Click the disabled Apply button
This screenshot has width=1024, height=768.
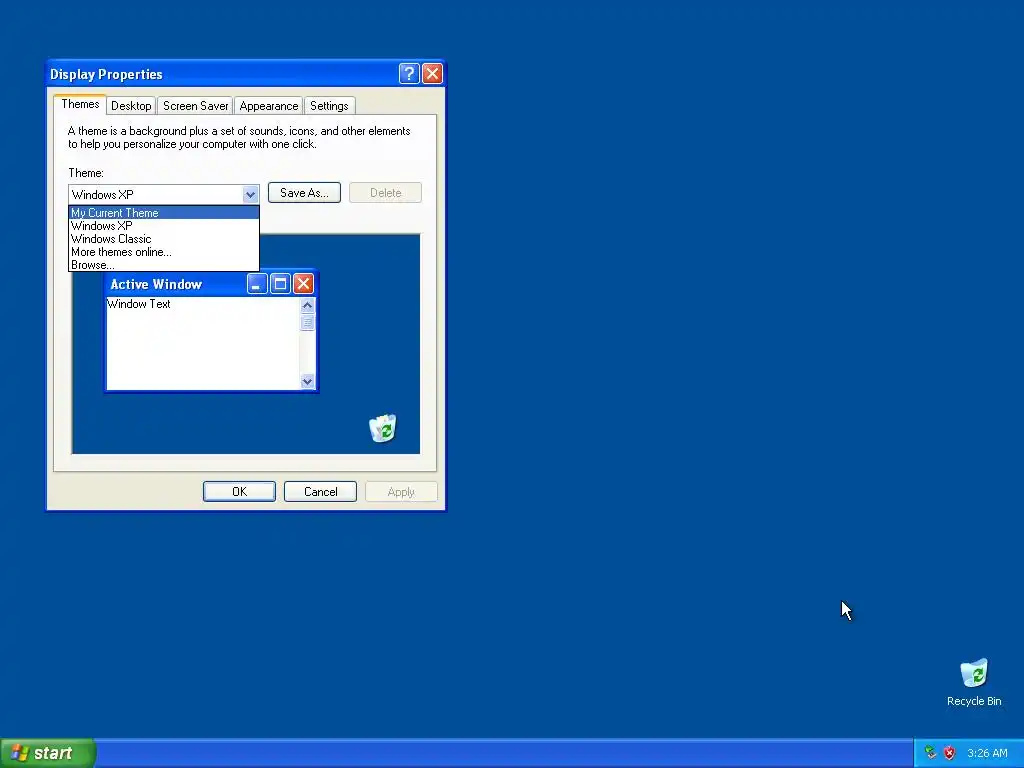(x=401, y=492)
